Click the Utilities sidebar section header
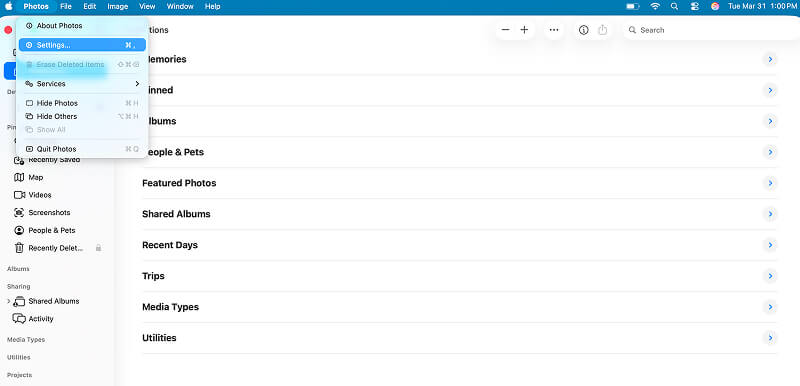Image resolution: width=800 pixels, height=386 pixels. 19,357
